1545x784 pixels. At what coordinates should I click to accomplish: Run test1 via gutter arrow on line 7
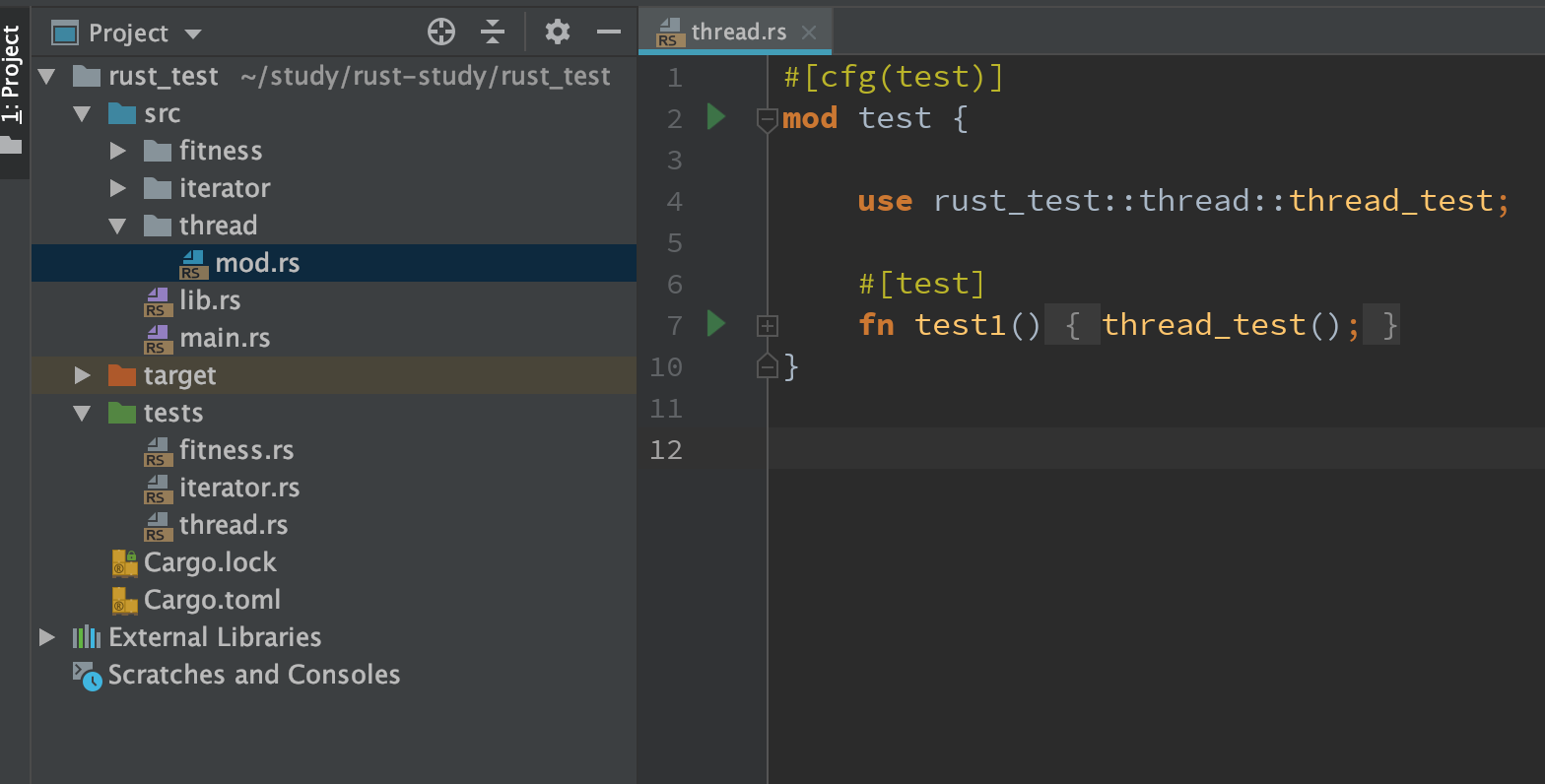click(716, 323)
